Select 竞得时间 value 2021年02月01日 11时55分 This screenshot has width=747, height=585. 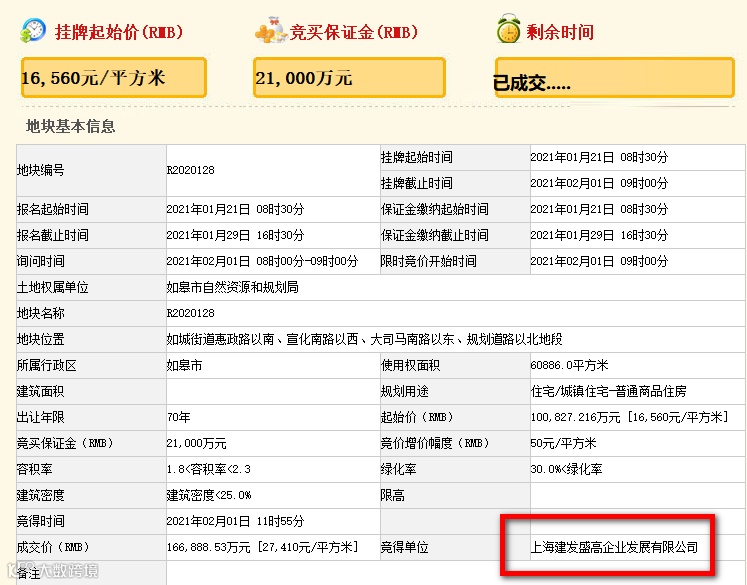click(235, 521)
